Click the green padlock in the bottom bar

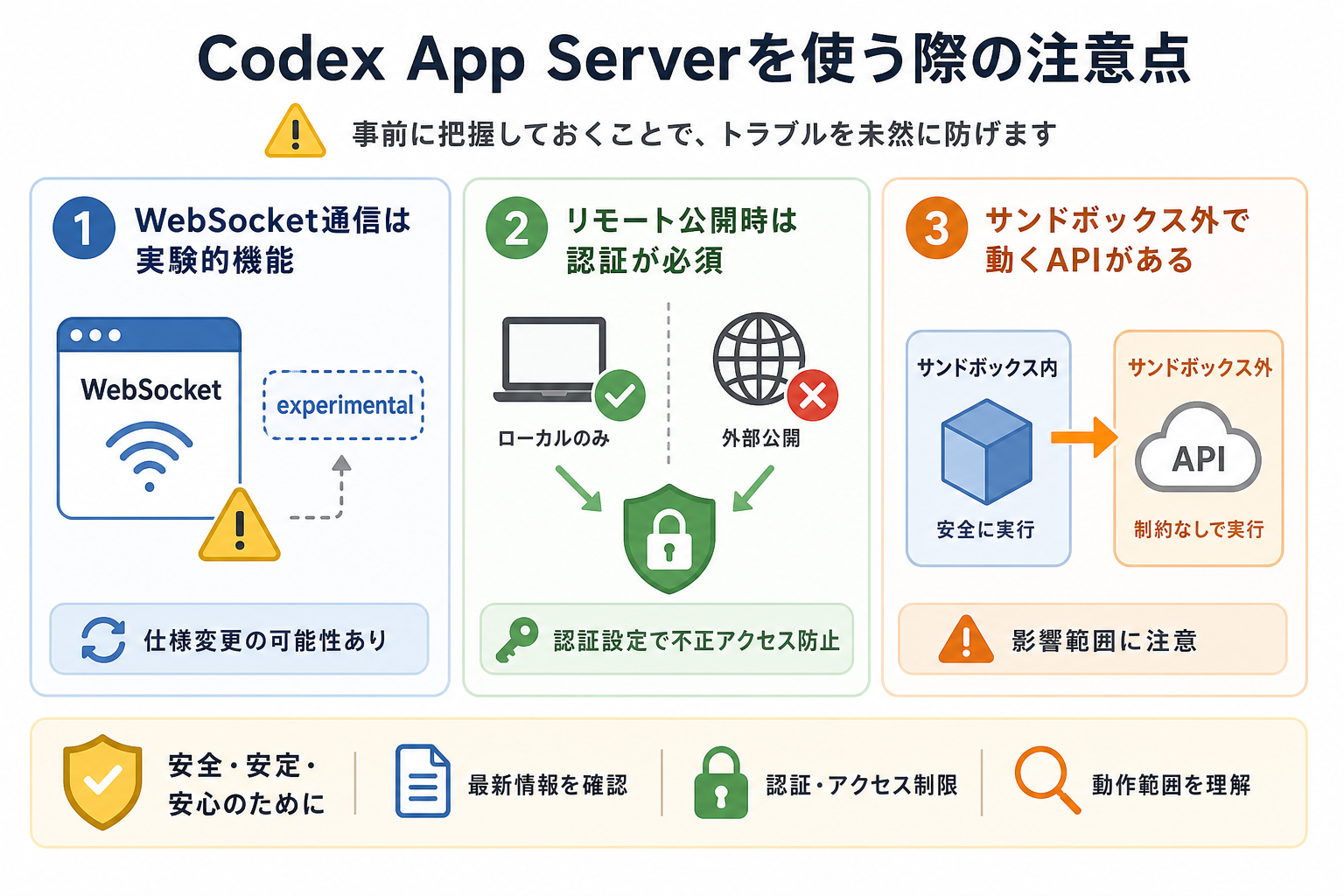pos(721,782)
